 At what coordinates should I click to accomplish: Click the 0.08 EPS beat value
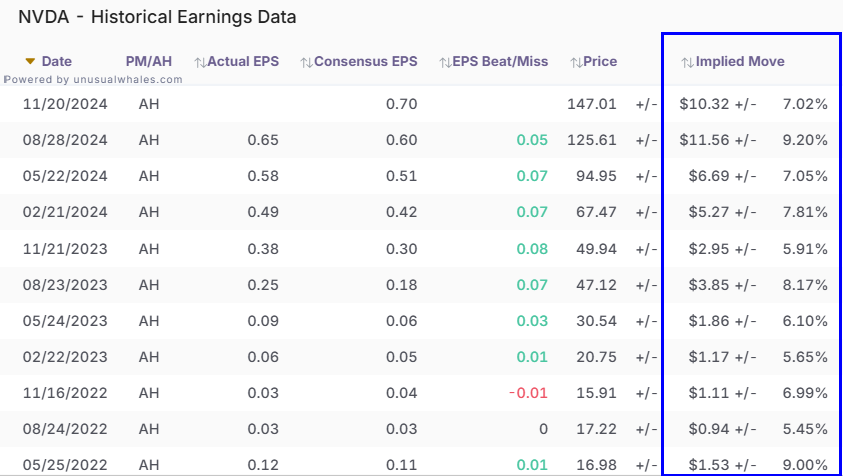532,249
